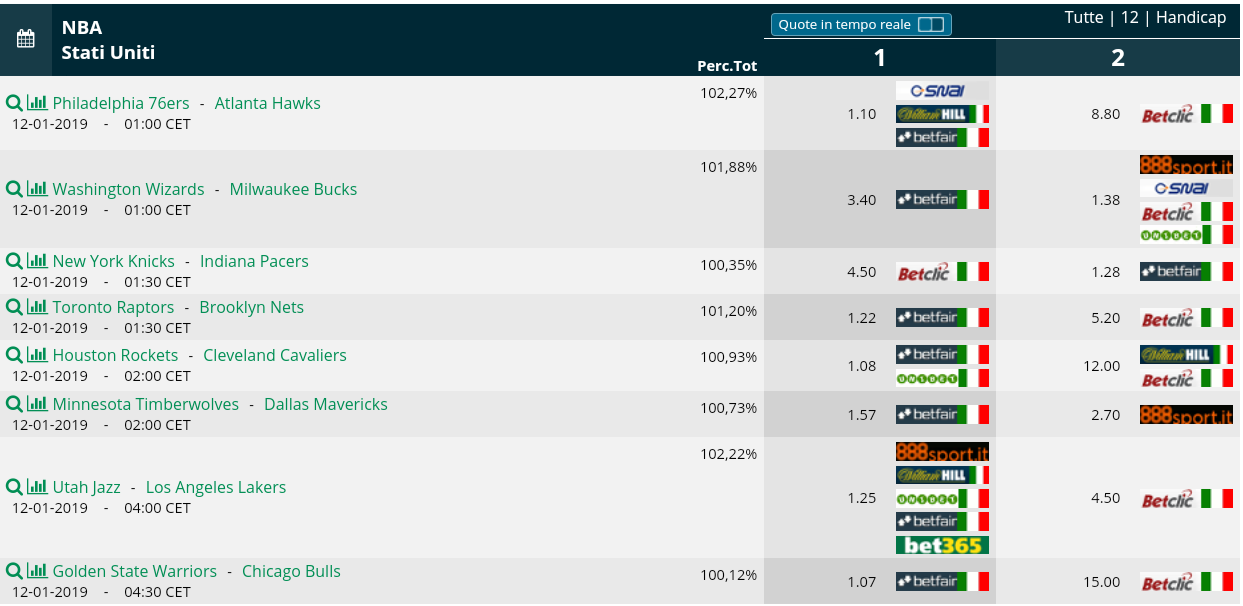The width and height of the screenshot is (1243, 606).
Task: Click Betfair logo beside Warriors odds 1.07
Action: 942,581
